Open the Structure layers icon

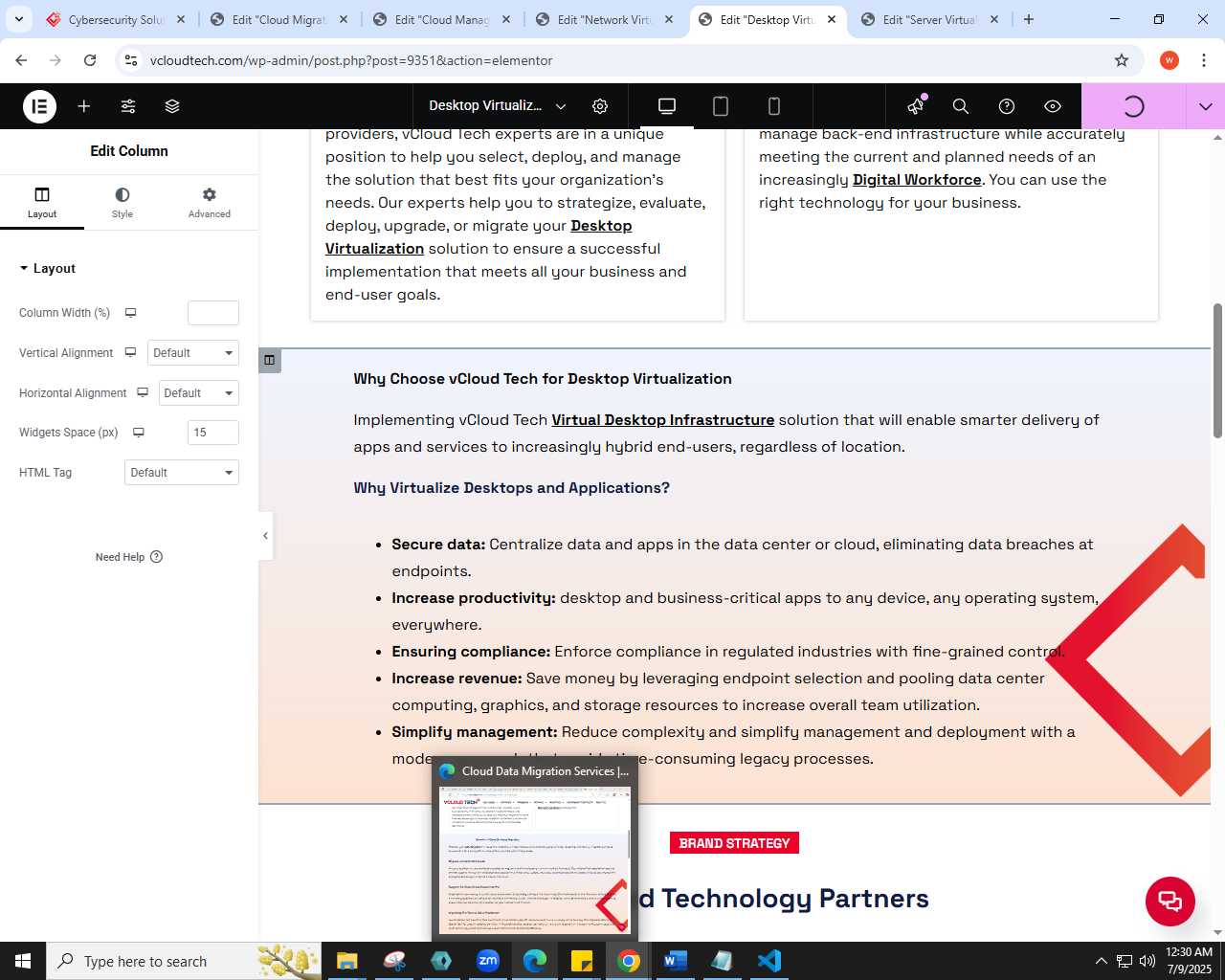[x=172, y=106]
